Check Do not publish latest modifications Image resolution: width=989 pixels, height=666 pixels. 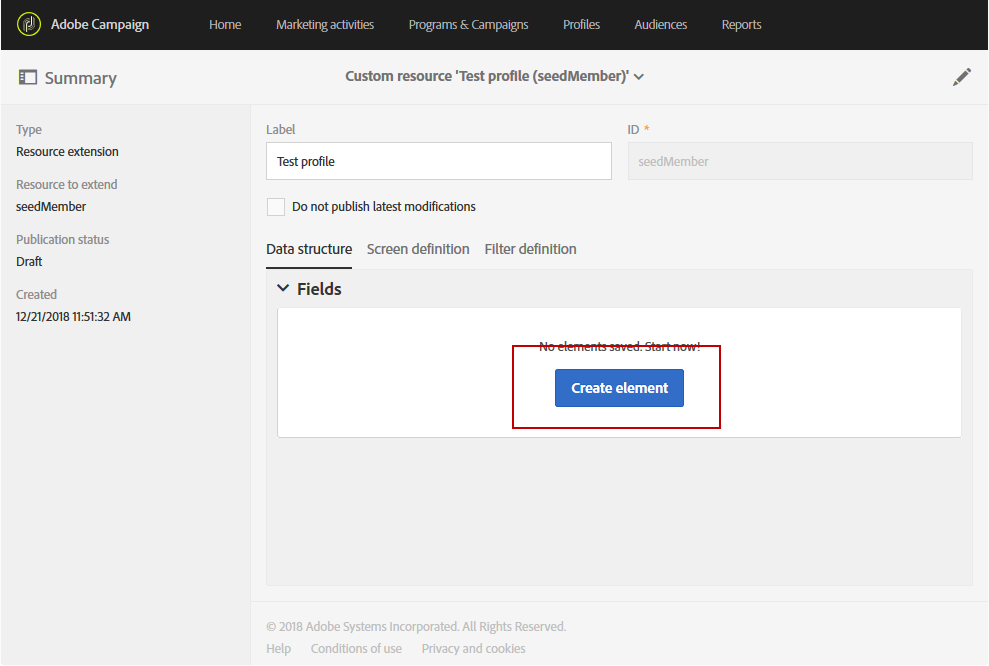pyautogui.click(x=276, y=207)
